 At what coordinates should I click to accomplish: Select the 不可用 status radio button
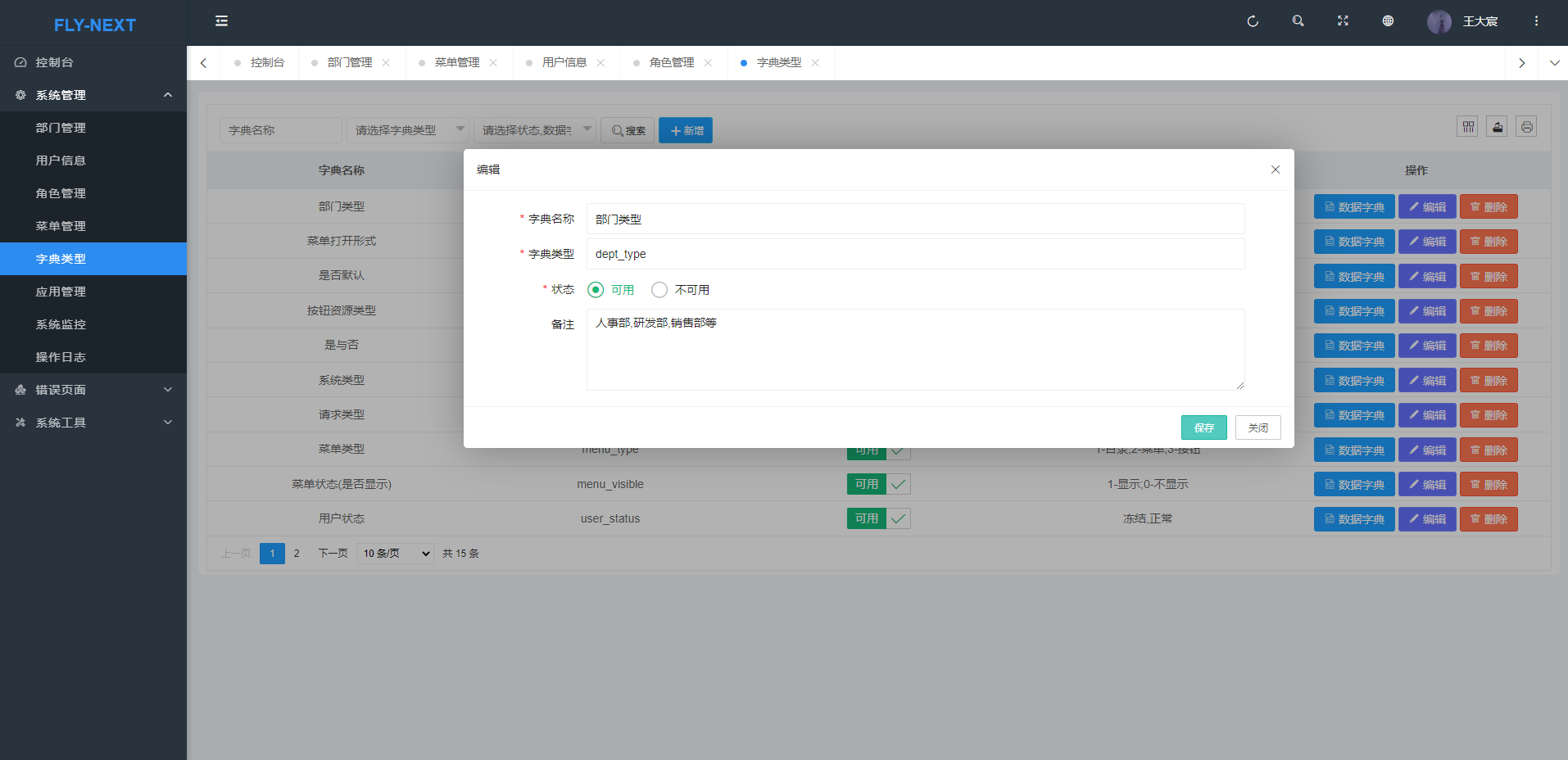[x=659, y=290]
